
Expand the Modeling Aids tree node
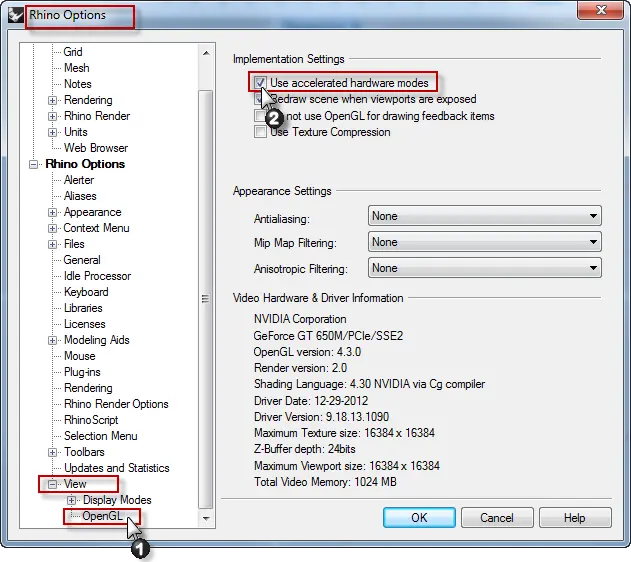[x=53, y=340]
